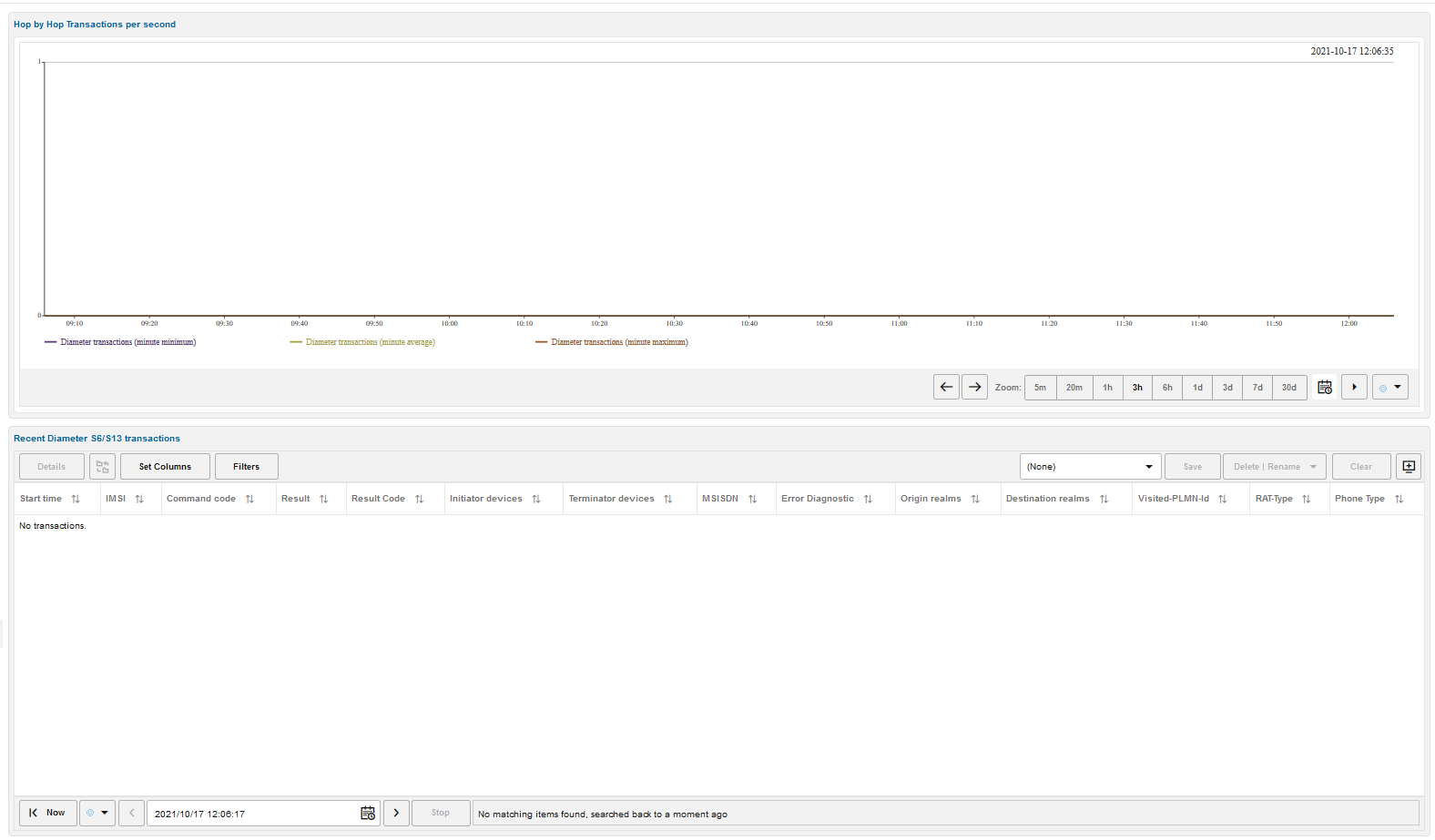Click the Clear button
This screenshot has height=840, width=1435.
pos(1361,466)
